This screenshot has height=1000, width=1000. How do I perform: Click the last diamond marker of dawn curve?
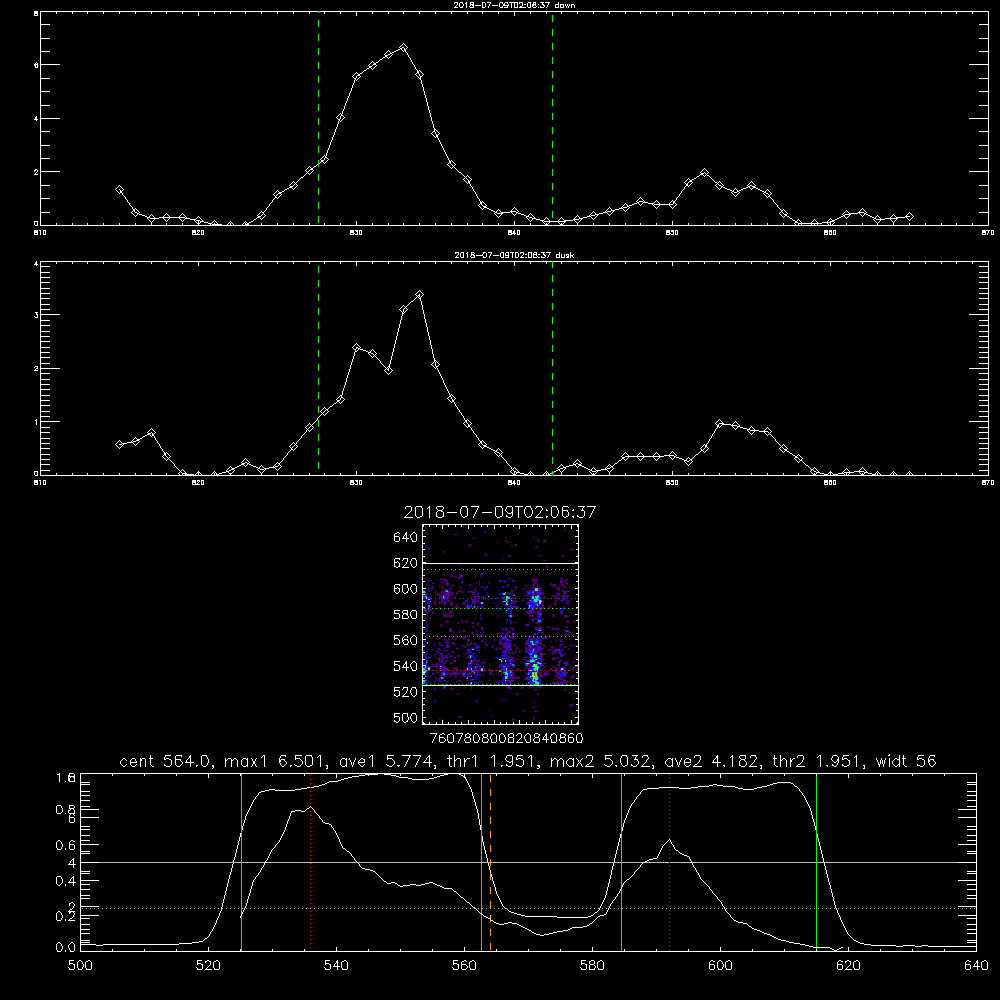pos(909,217)
